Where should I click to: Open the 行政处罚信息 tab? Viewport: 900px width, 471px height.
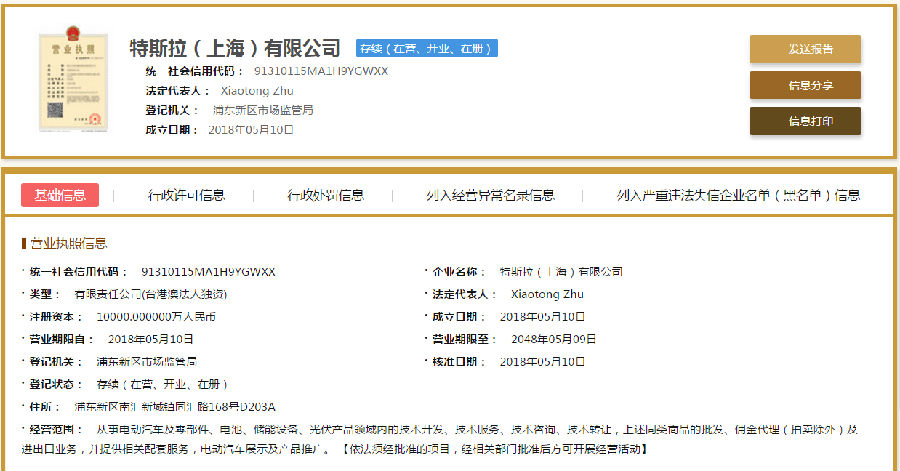[325, 196]
